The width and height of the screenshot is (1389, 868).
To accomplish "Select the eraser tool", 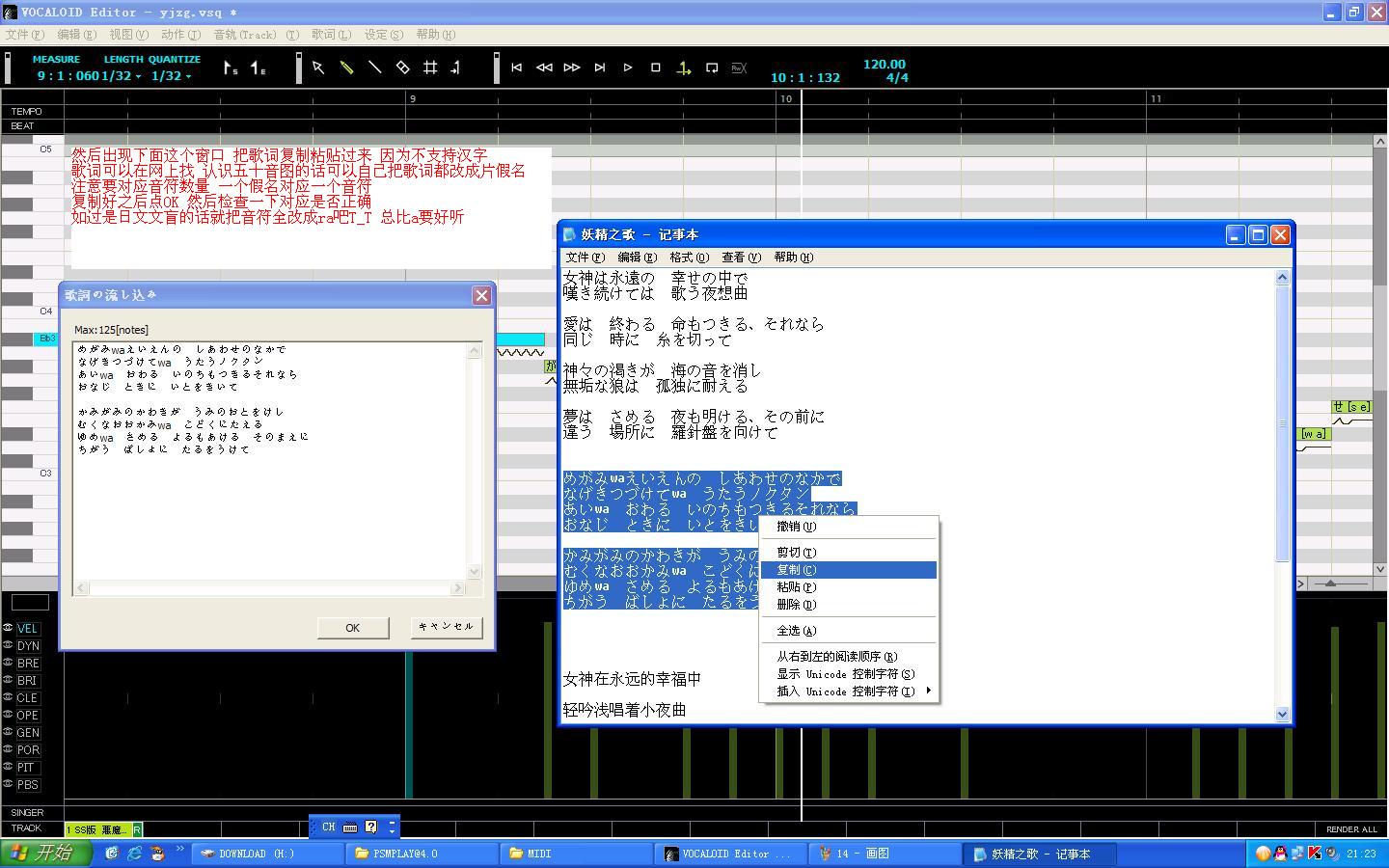I will (x=402, y=68).
